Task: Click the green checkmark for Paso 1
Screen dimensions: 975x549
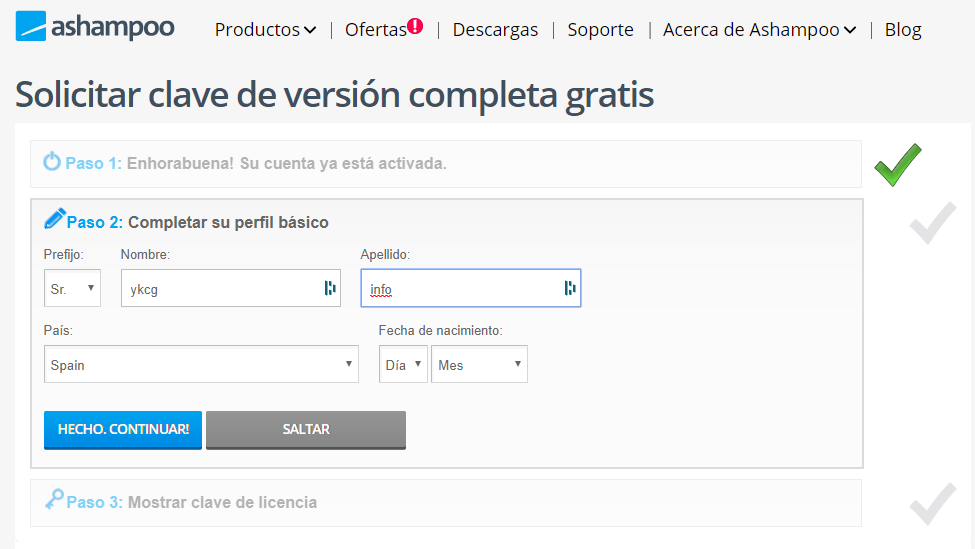Action: coord(898,165)
